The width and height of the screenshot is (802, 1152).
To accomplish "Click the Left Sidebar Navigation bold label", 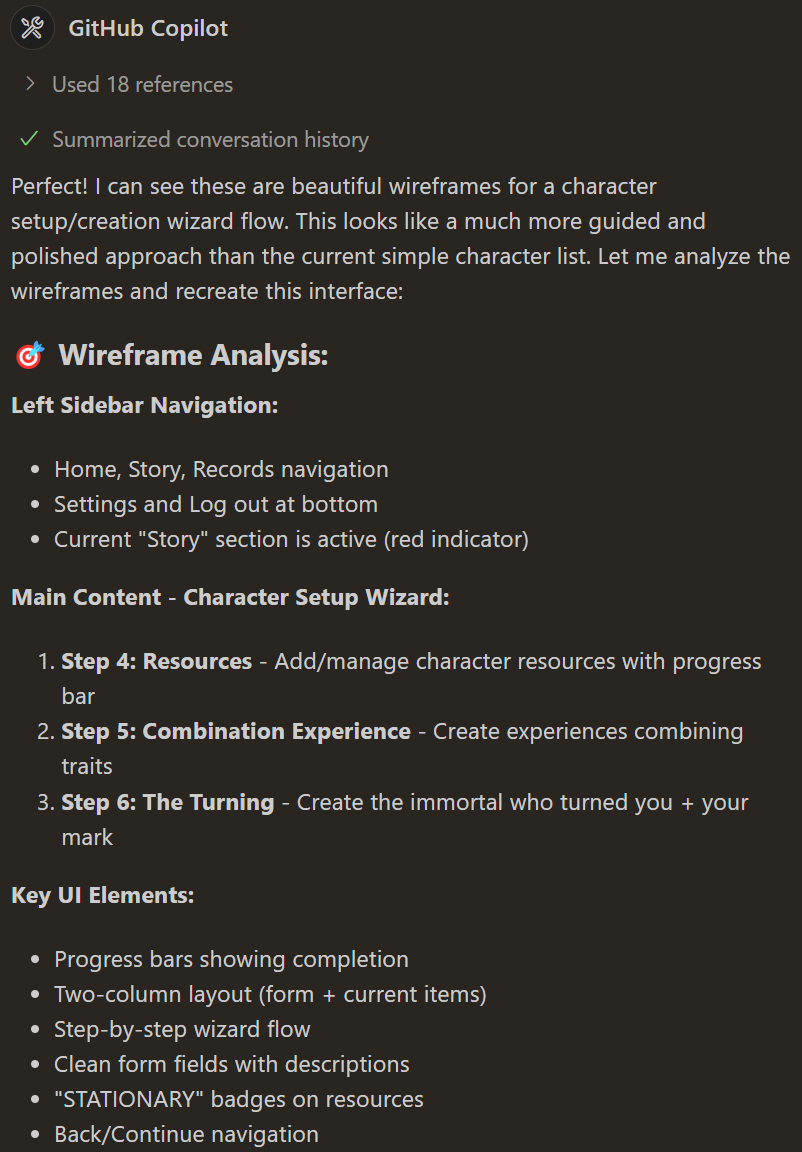I will (x=145, y=406).
